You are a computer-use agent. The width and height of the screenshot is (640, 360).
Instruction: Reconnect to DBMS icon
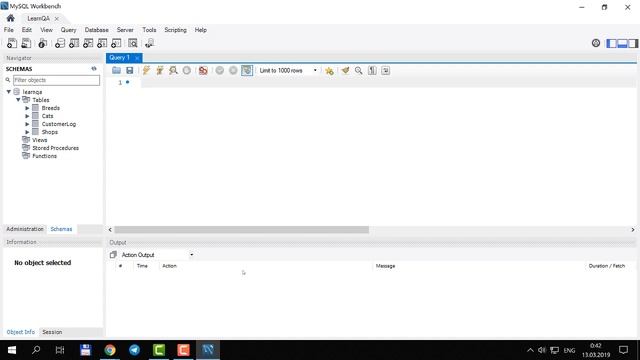point(149,43)
